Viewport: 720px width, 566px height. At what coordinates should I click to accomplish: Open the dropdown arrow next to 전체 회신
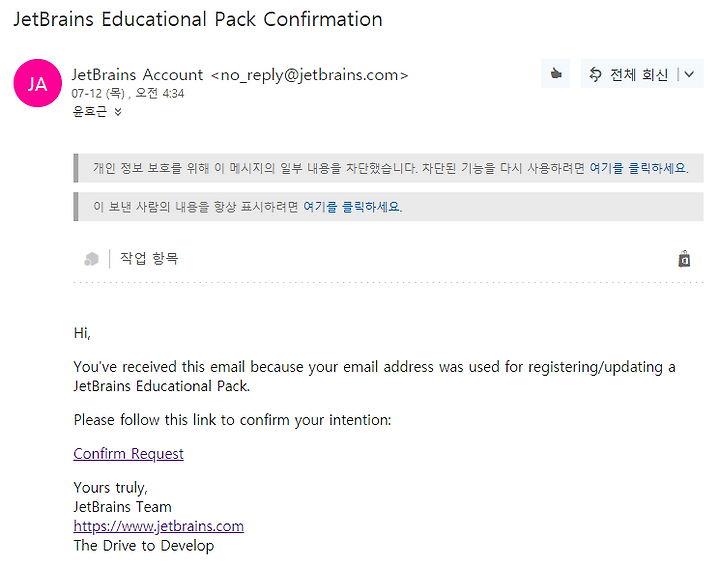tap(689, 74)
